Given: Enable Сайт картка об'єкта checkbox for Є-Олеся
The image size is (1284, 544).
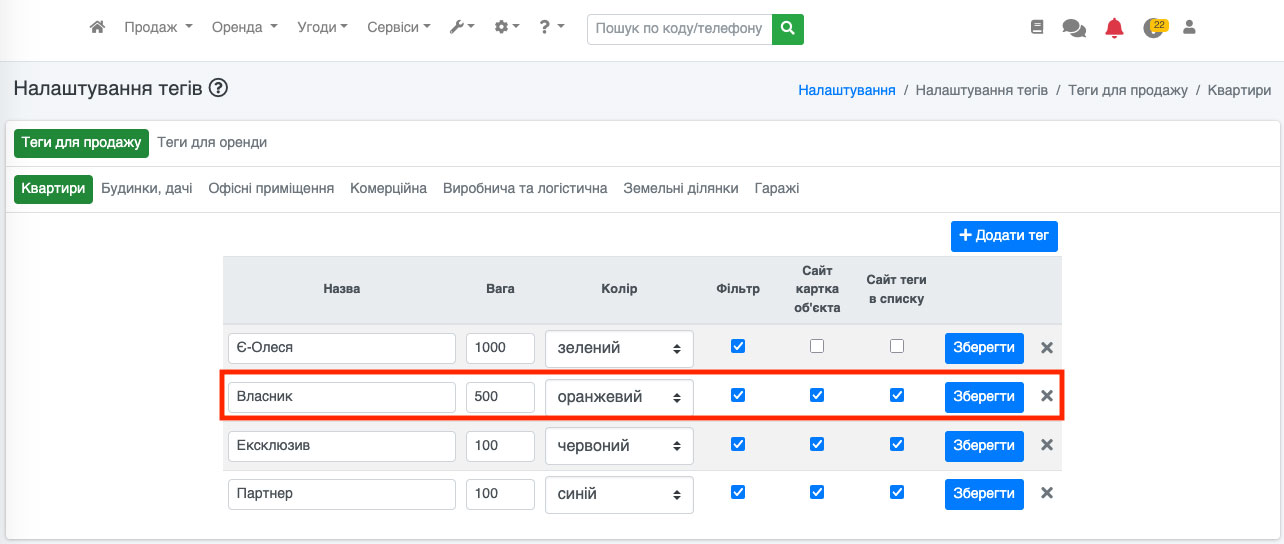Looking at the screenshot, I should (x=817, y=346).
